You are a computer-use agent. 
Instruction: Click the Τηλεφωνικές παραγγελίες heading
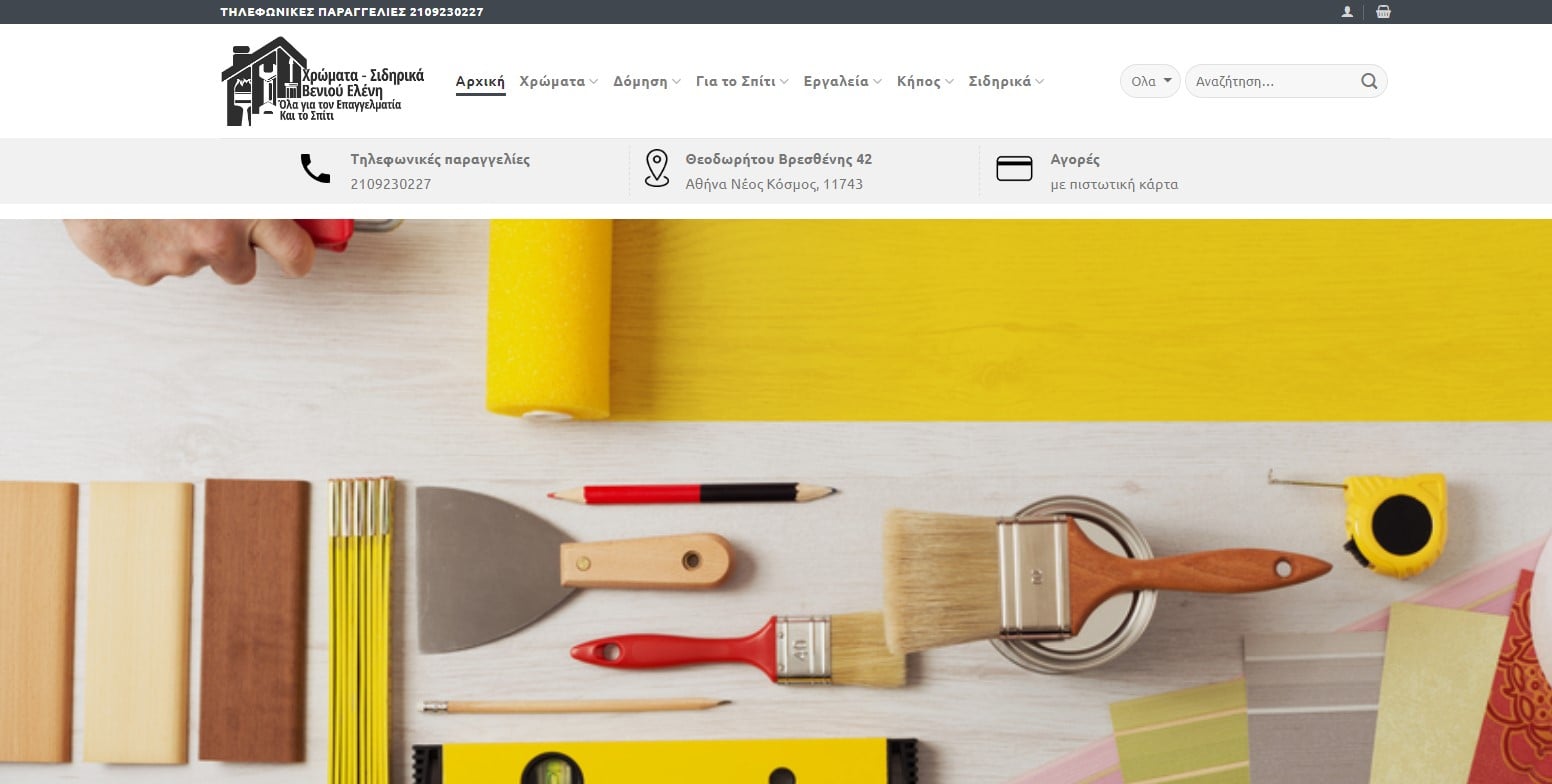pos(440,159)
